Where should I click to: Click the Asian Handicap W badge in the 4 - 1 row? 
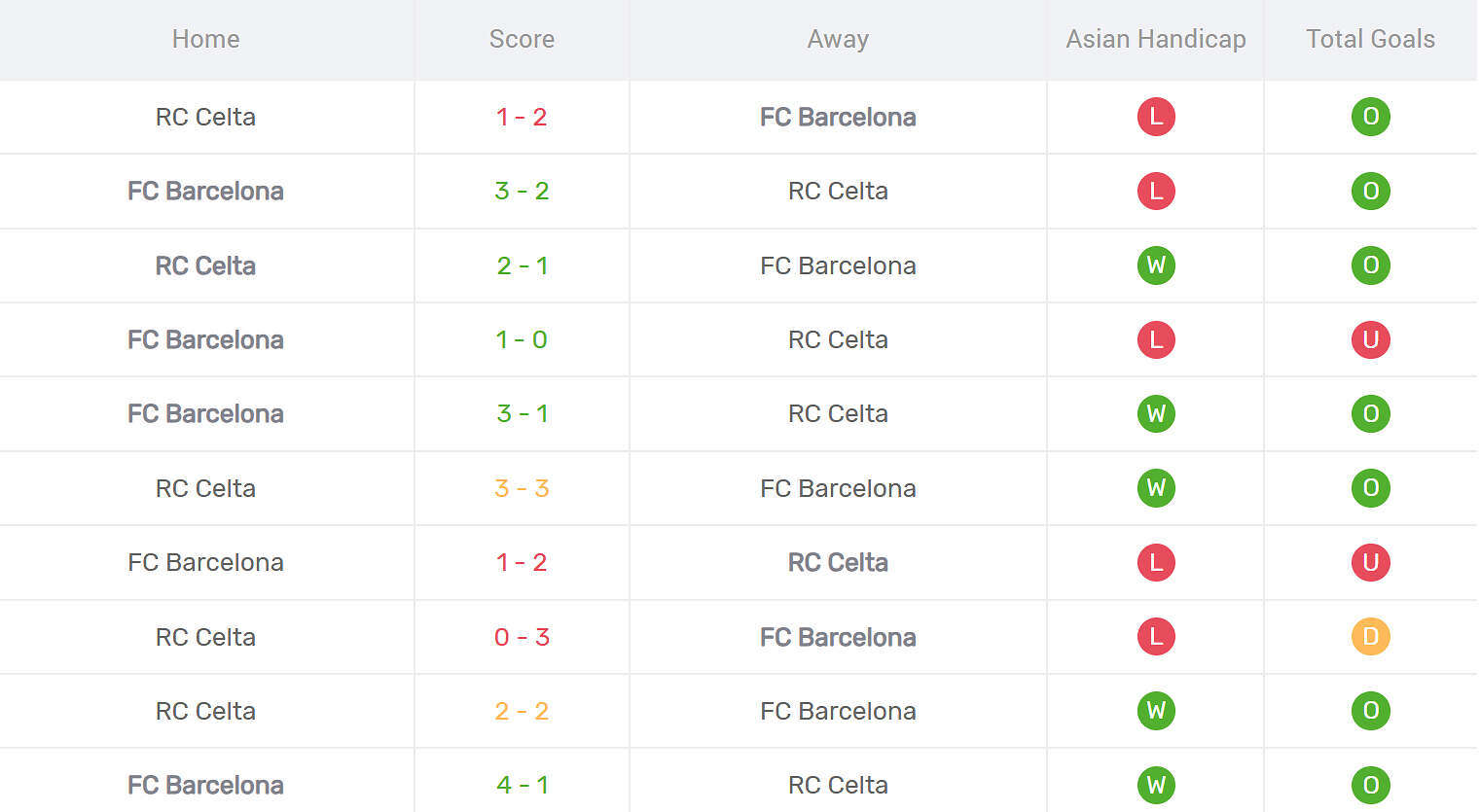(x=1156, y=785)
